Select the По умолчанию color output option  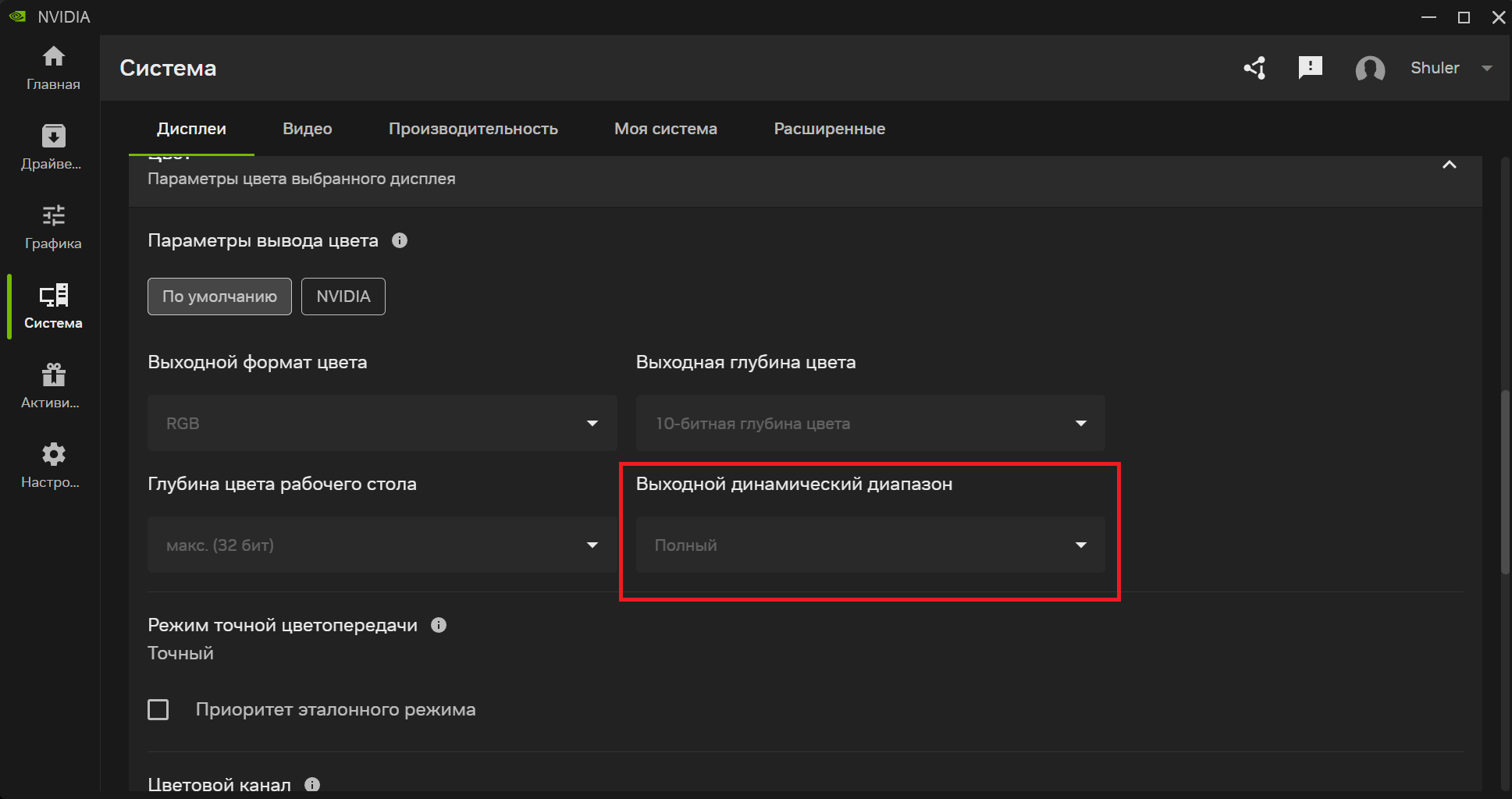[219, 297]
